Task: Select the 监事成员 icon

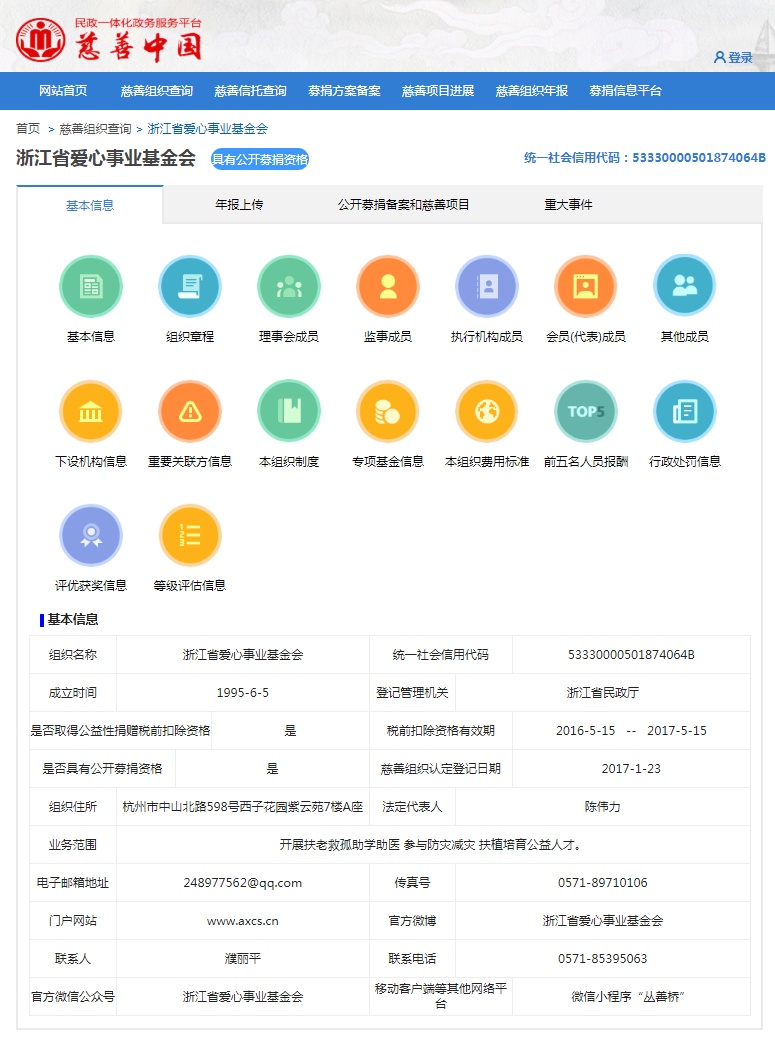Action: (x=388, y=287)
